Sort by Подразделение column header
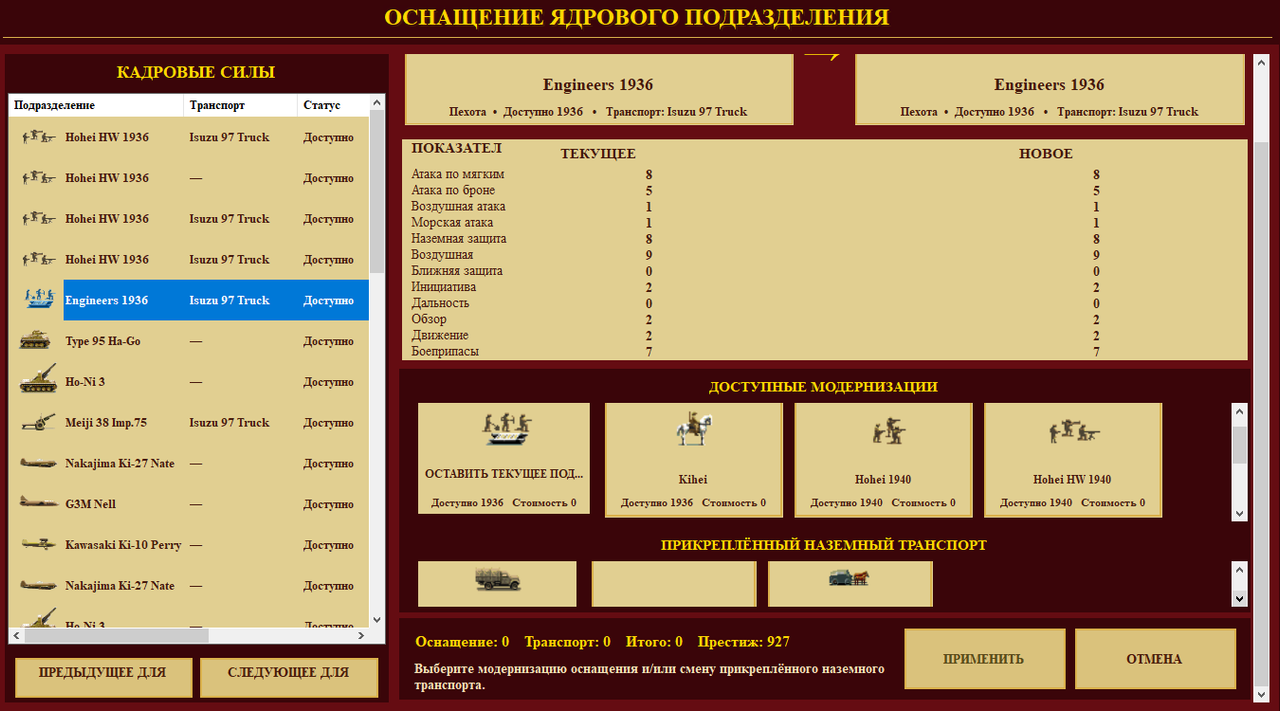Viewport: 1280px width, 711px height. (97, 105)
